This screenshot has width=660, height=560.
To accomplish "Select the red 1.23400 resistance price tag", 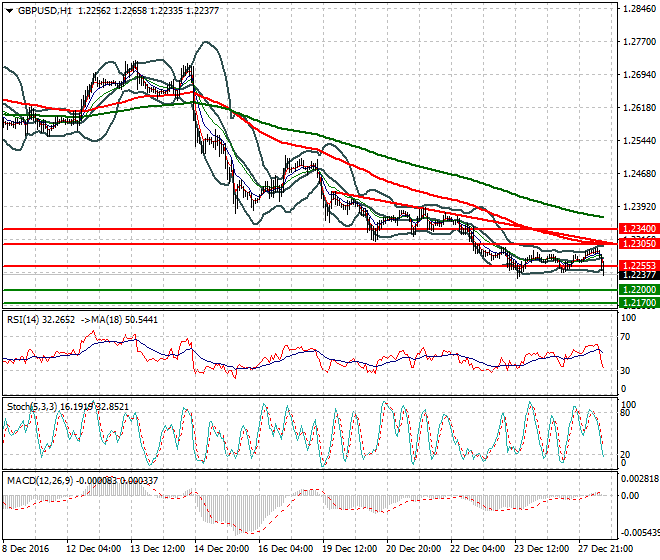I will [635, 229].
